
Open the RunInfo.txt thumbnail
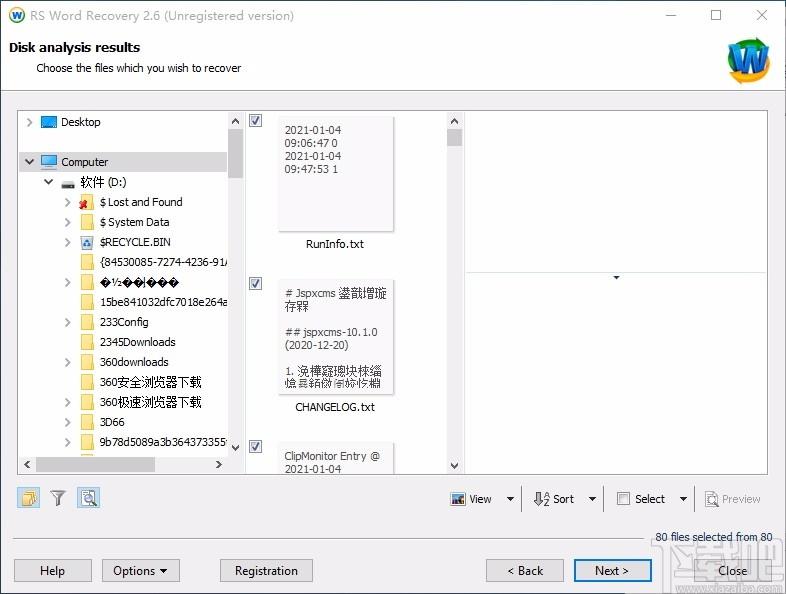click(x=336, y=173)
